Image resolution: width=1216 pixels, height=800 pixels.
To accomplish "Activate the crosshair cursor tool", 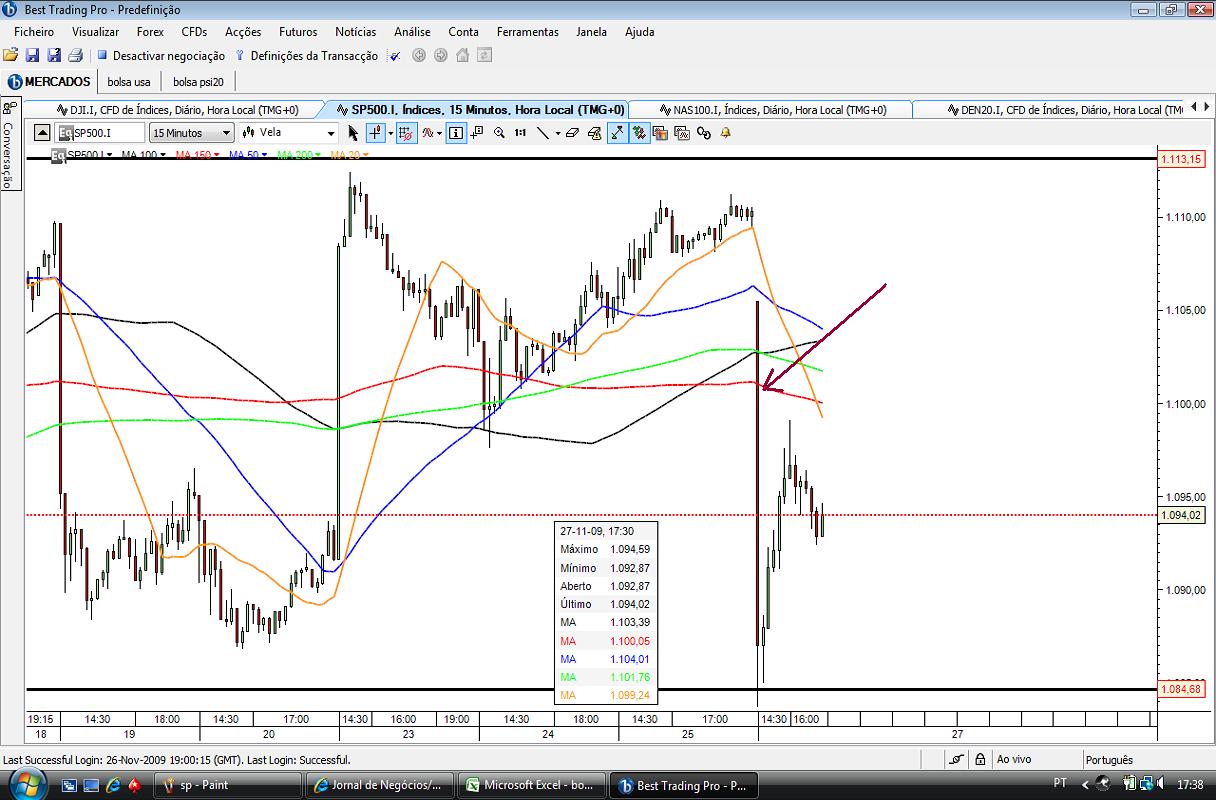I will coord(374,132).
